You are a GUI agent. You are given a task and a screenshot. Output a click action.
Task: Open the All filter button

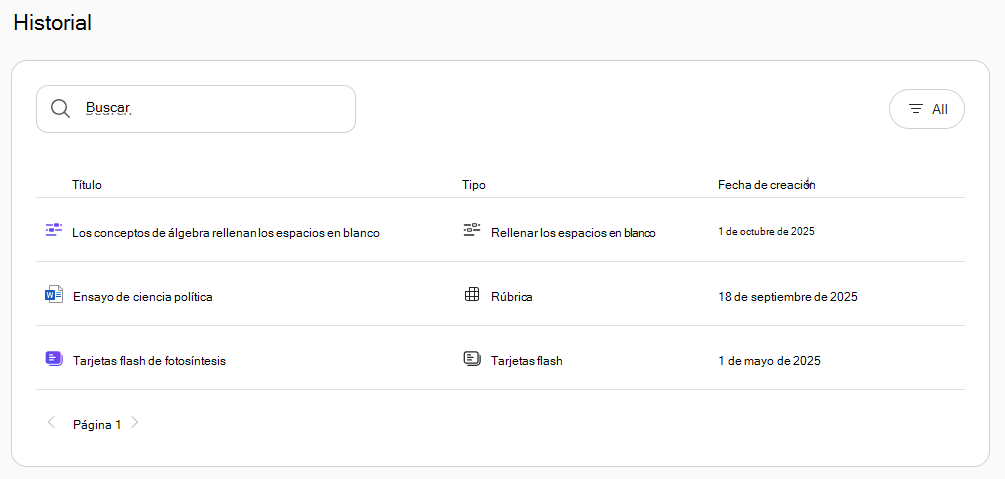(x=926, y=109)
